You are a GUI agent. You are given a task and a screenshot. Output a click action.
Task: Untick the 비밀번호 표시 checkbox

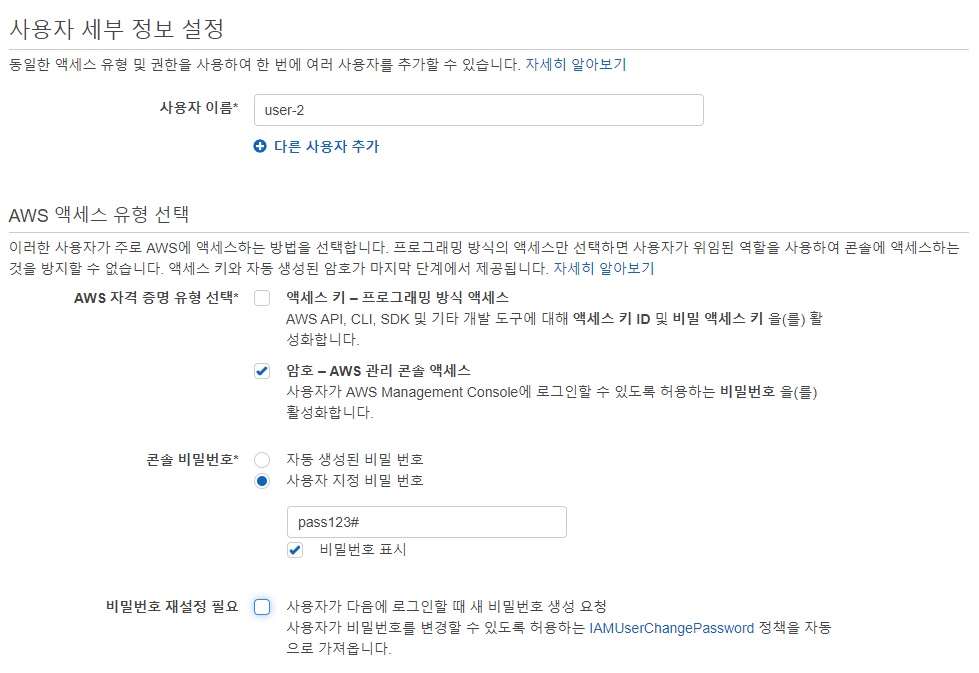(295, 550)
